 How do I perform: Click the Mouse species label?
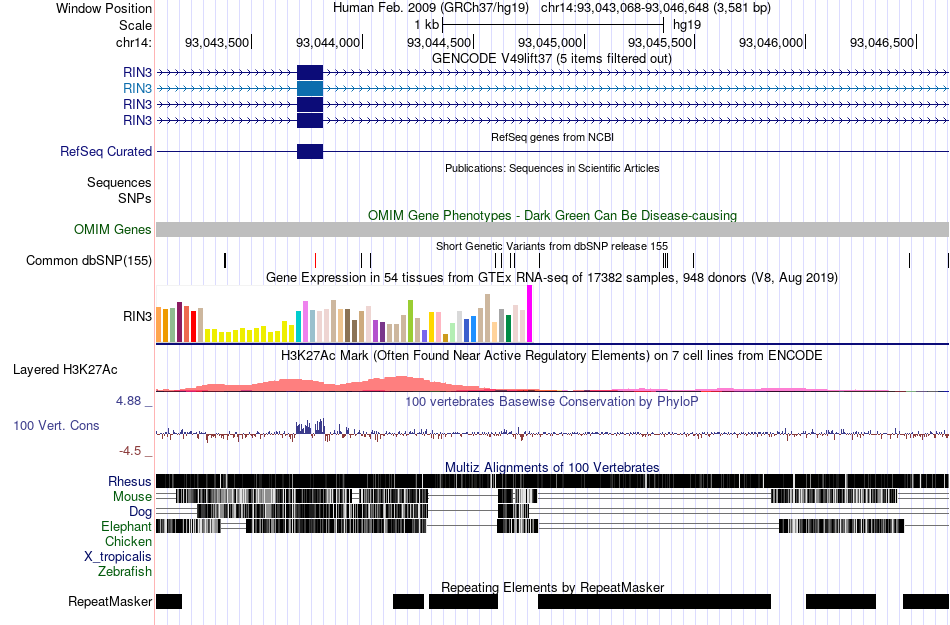point(132,497)
